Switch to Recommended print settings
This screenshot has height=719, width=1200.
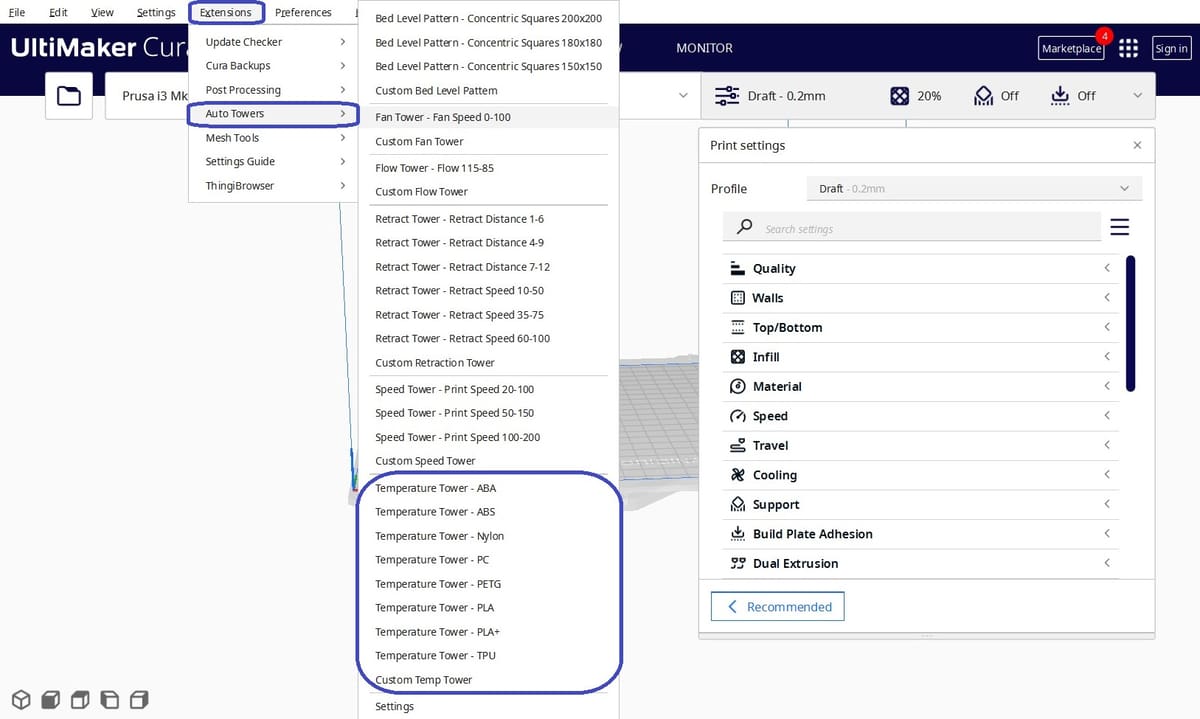pyautogui.click(x=778, y=607)
